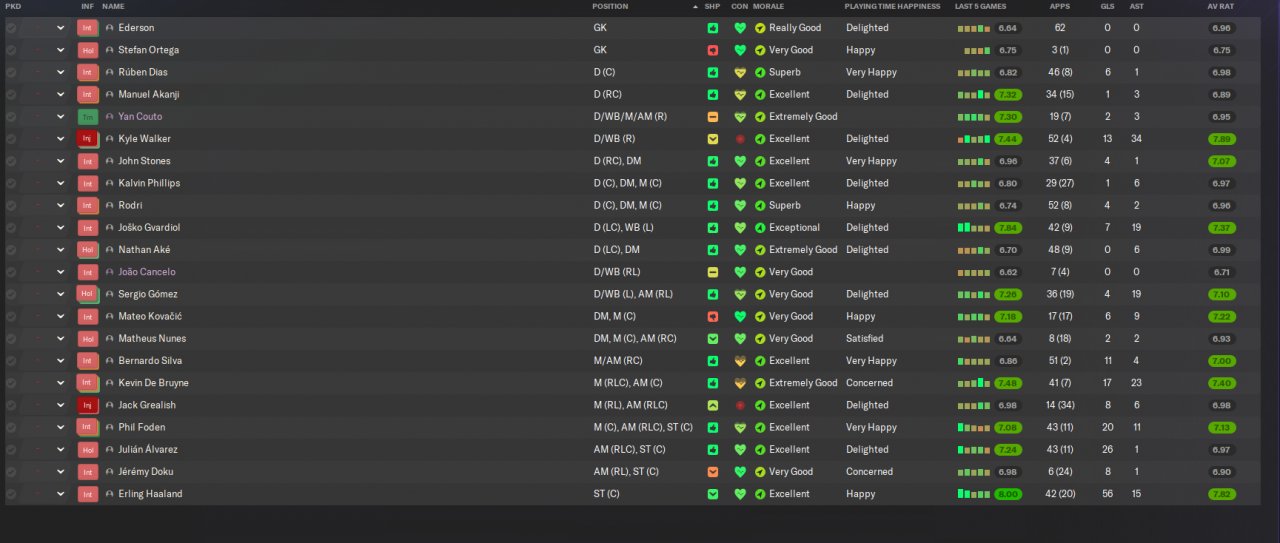This screenshot has width=1280, height=543.
Task: Click Erling Haaland's last 5 games form bars
Action: coord(975,494)
